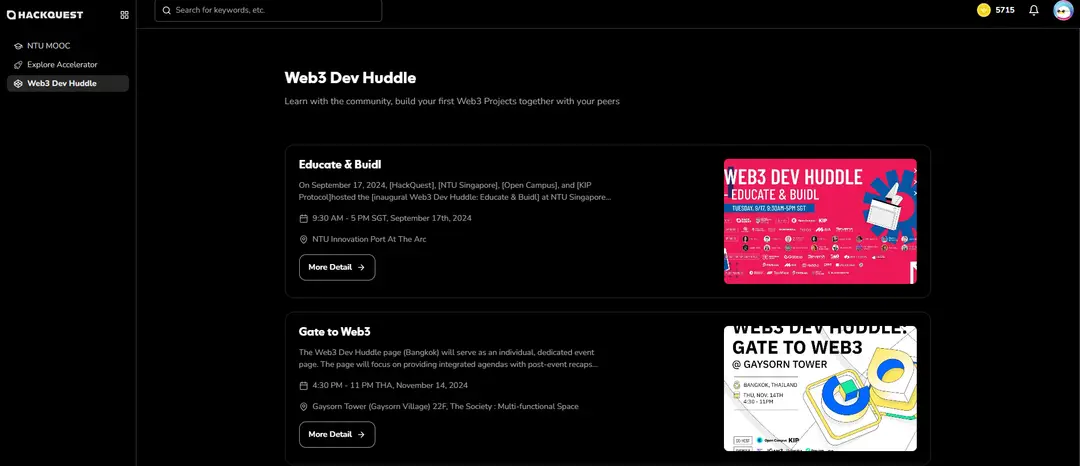The height and width of the screenshot is (466, 1080).
Task: Click the 5715 coin balance
Action: pos(1005,10)
